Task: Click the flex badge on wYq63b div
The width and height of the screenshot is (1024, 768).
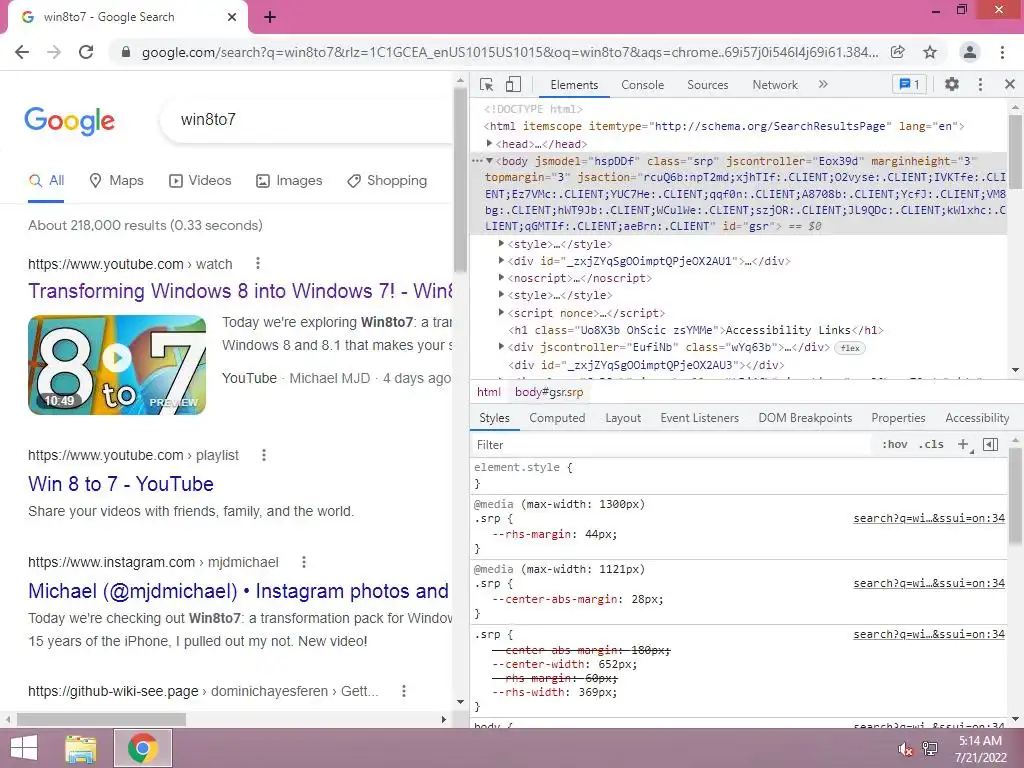Action: (x=850, y=347)
